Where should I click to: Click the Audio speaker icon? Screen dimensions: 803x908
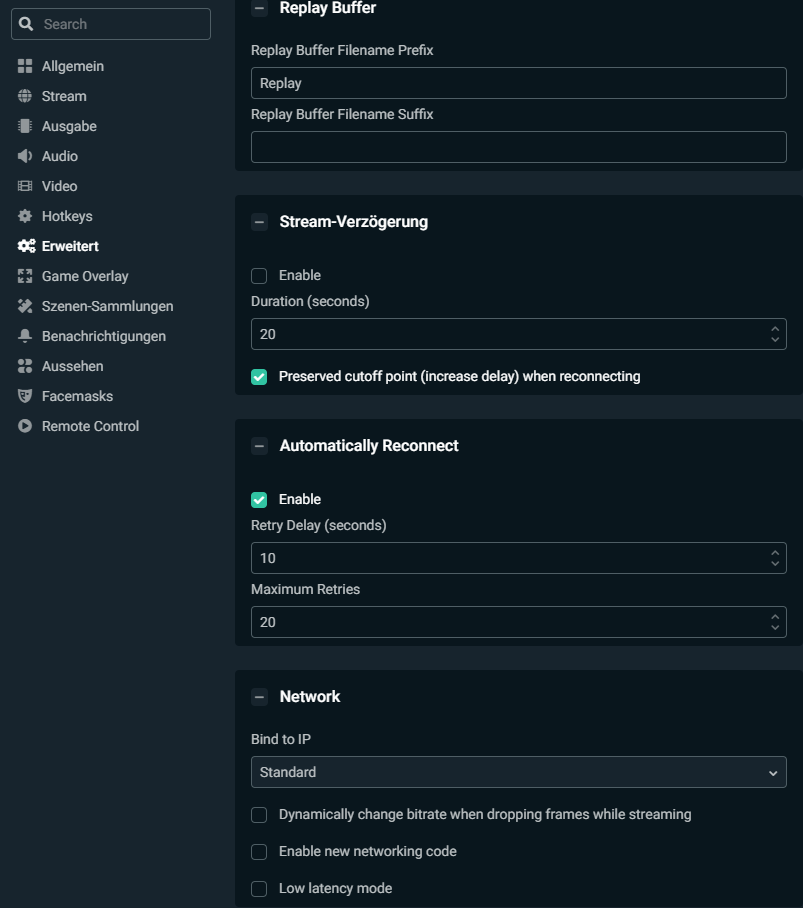[25, 156]
